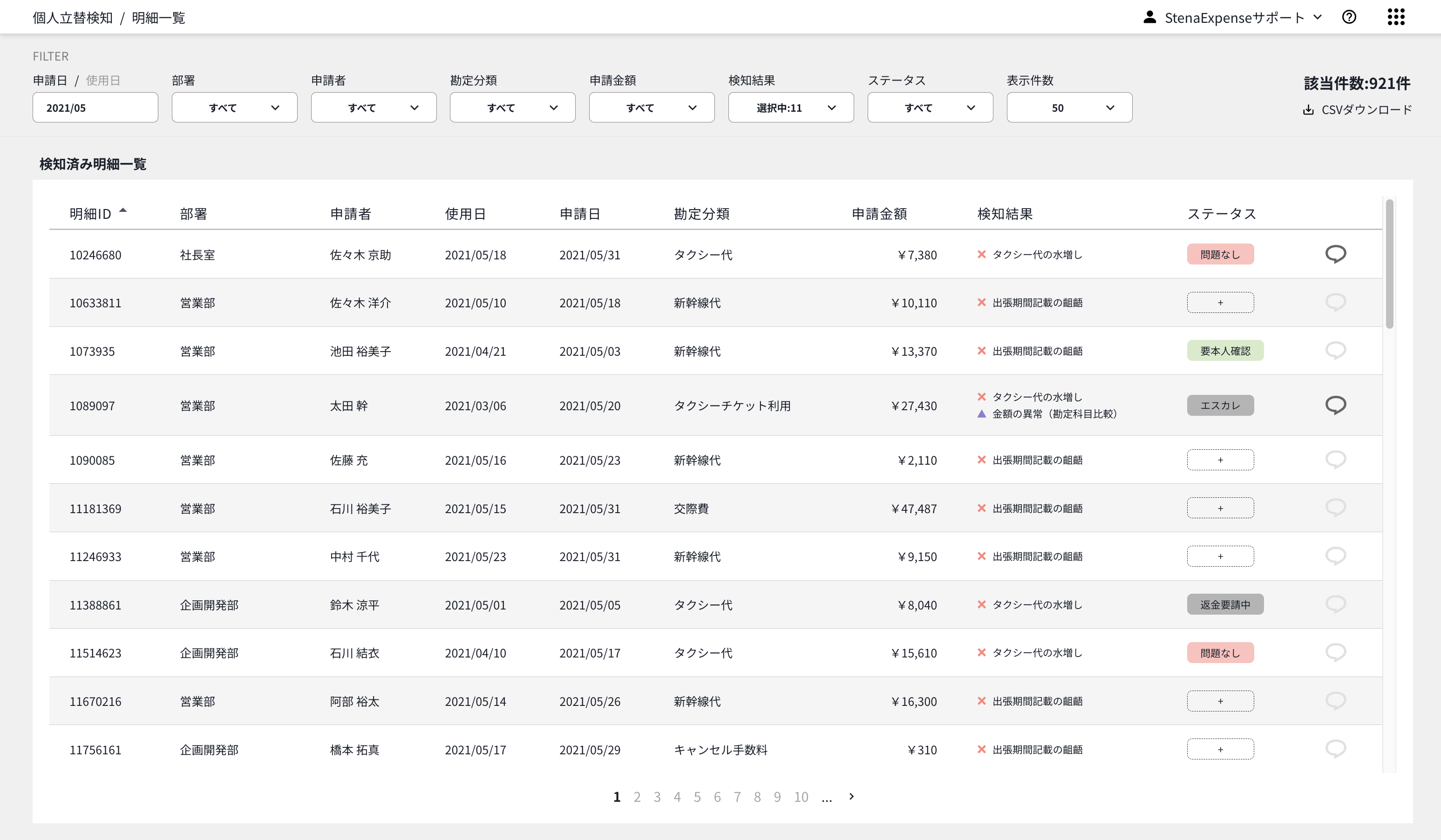
Task: Go to next page arrow
Action: (851, 796)
